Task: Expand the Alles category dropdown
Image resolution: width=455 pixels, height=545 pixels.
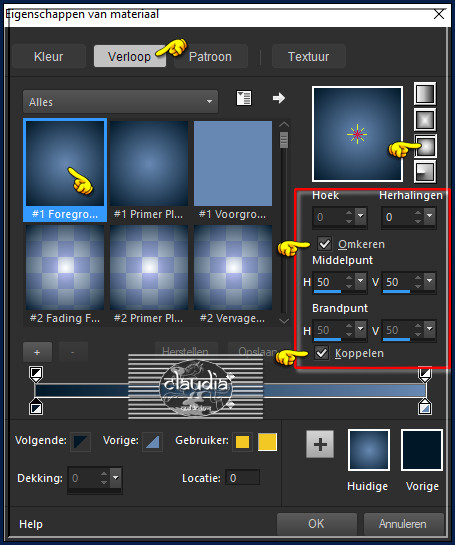Action: tap(120, 101)
